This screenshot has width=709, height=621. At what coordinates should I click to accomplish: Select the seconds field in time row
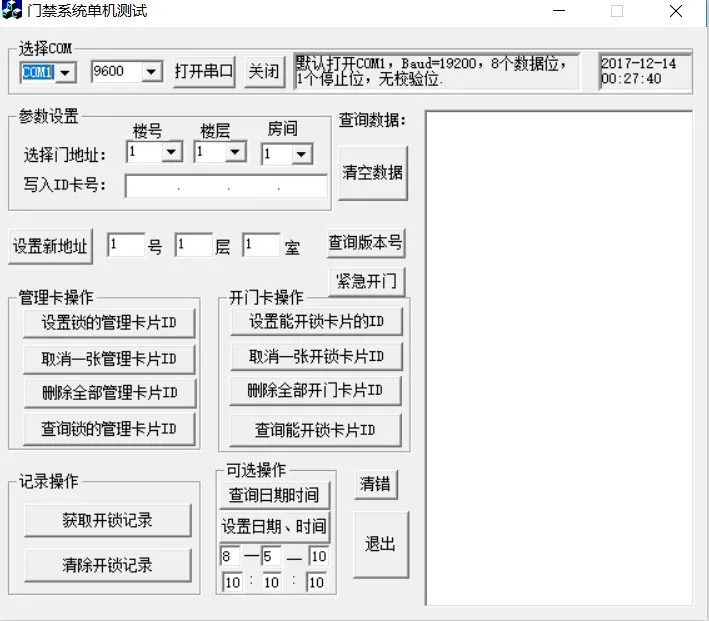coord(316,582)
